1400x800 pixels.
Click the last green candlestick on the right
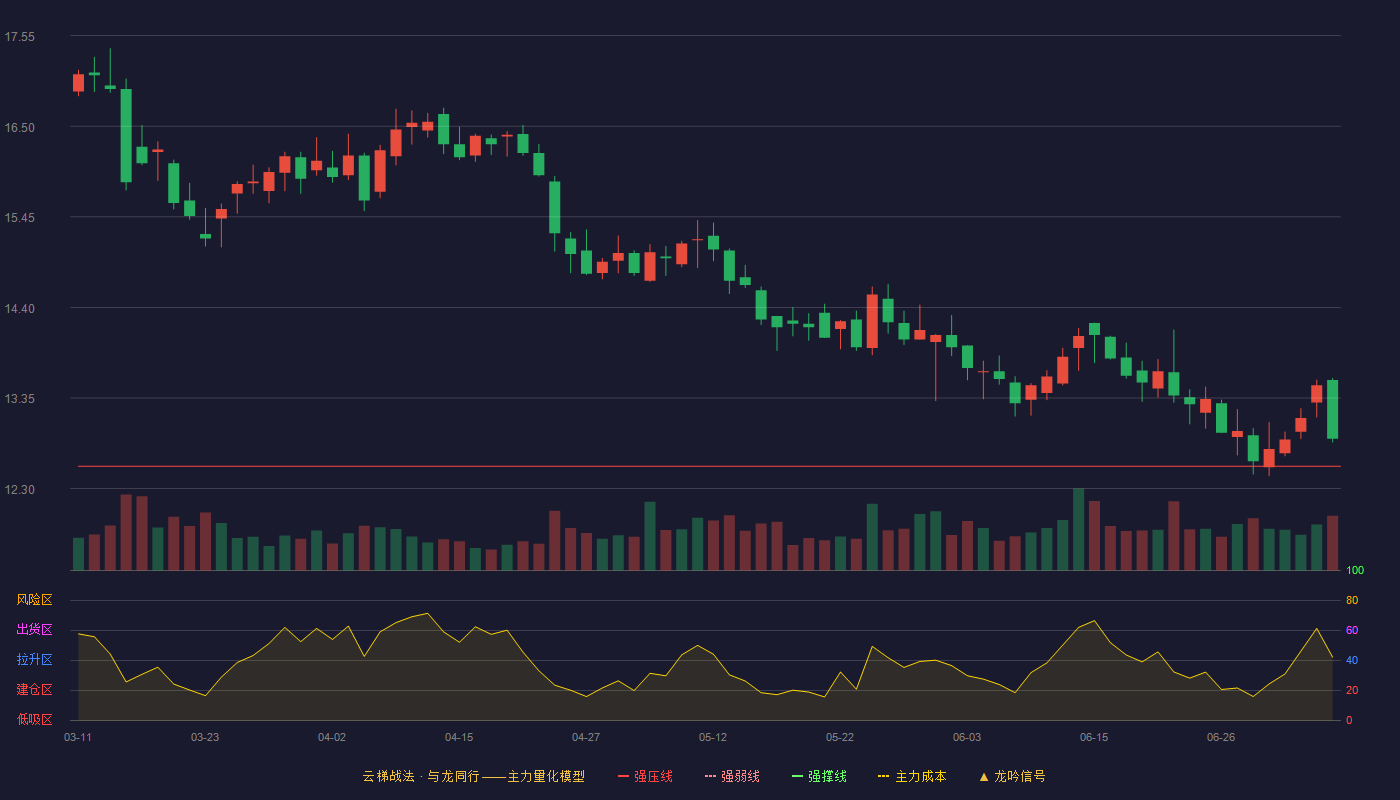coord(1332,409)
